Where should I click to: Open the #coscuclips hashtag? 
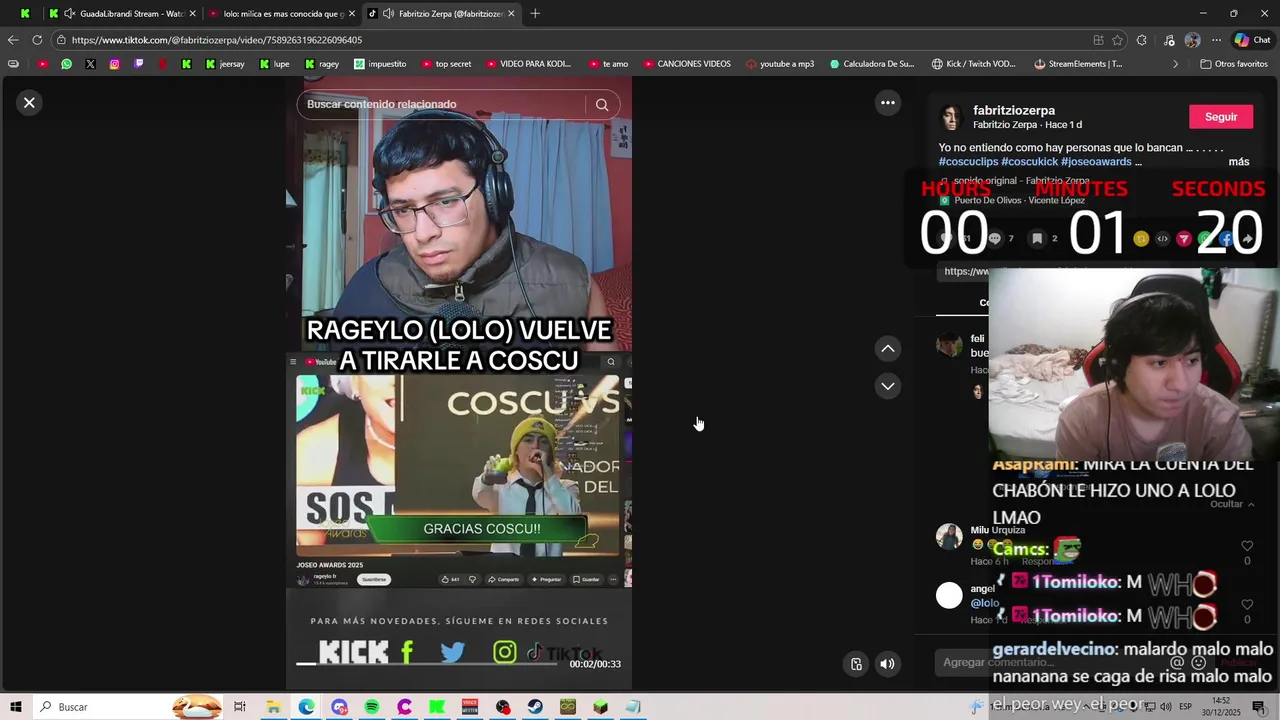[x=968, y=162]
